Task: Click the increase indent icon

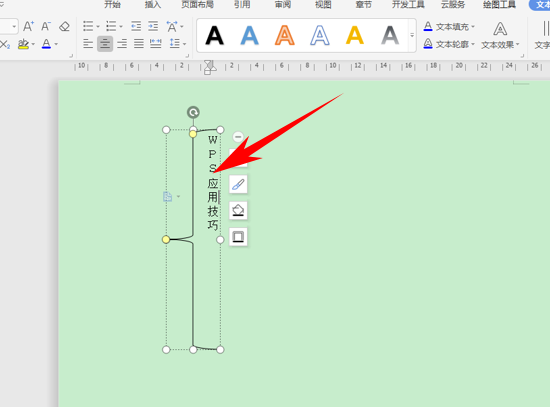Action: pos(153,26)
